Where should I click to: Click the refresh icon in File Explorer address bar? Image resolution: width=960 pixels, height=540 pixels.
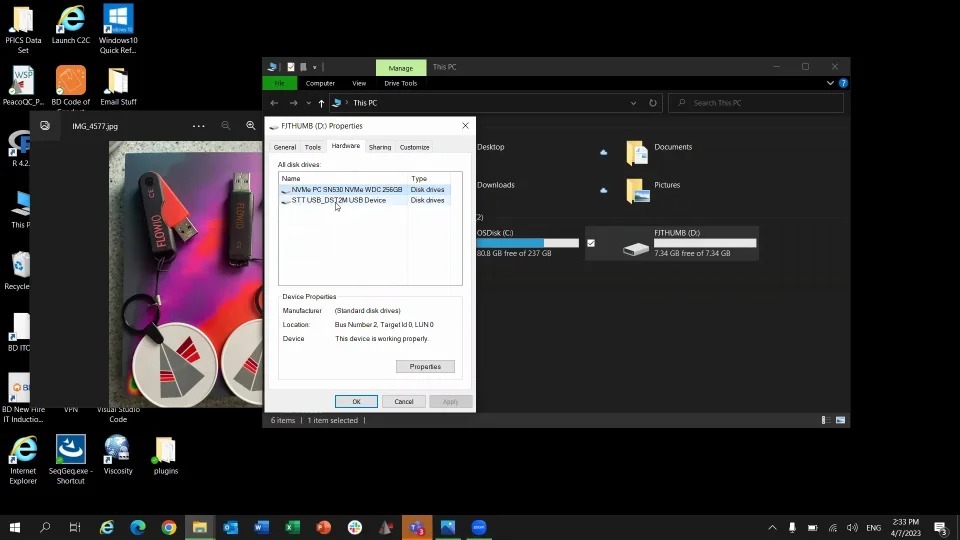(653, 103)
